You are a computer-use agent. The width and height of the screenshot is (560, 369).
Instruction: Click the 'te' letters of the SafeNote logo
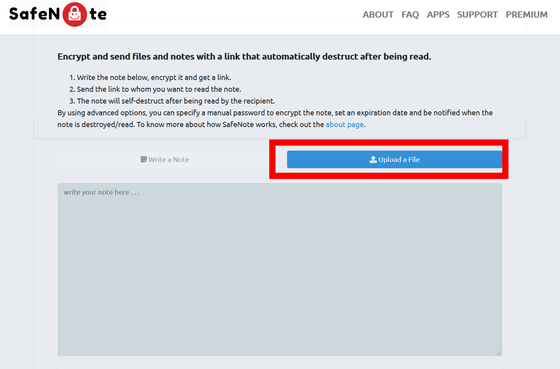click(98, 14)
